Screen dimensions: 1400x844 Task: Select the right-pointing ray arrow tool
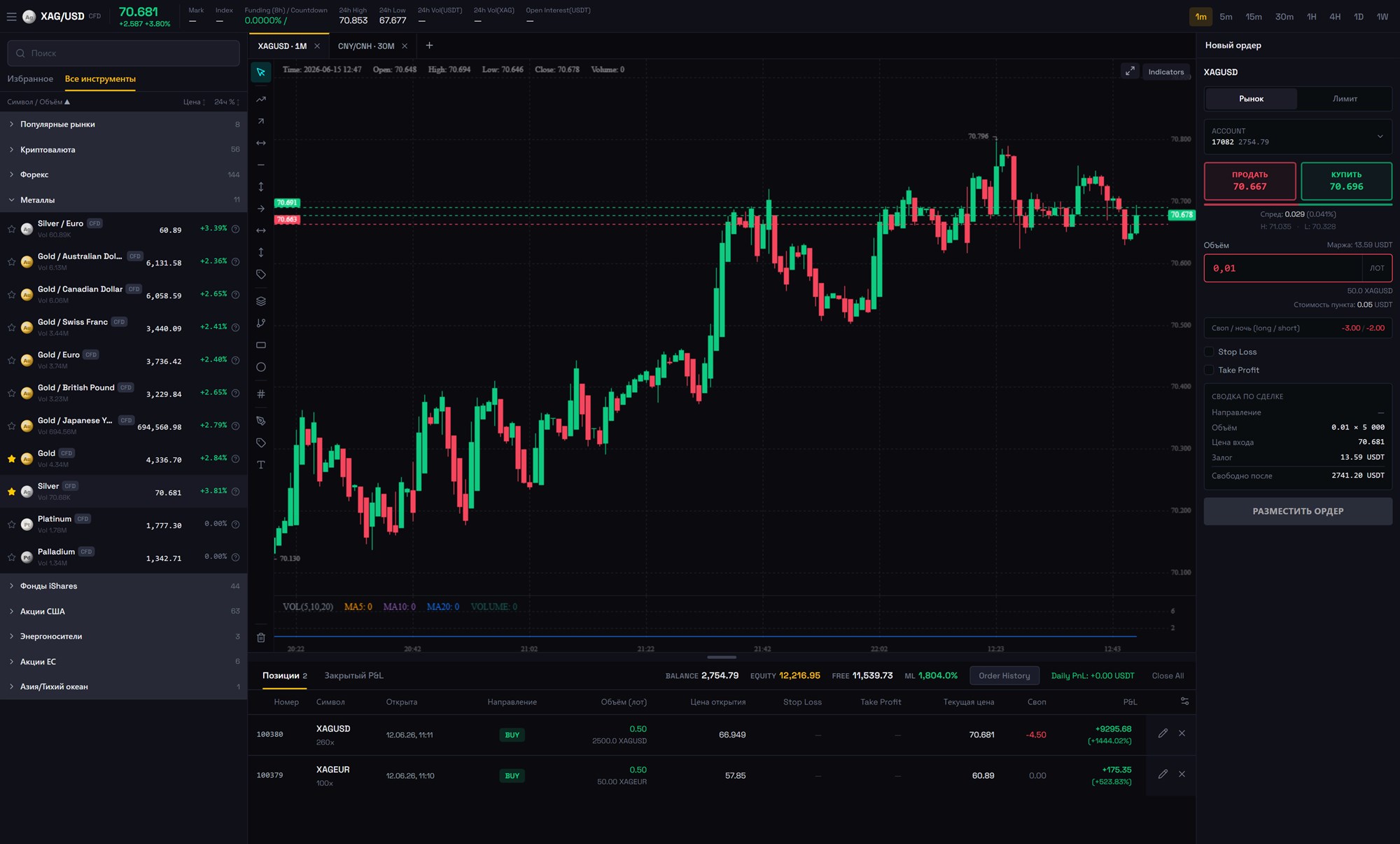pos(261,209)
